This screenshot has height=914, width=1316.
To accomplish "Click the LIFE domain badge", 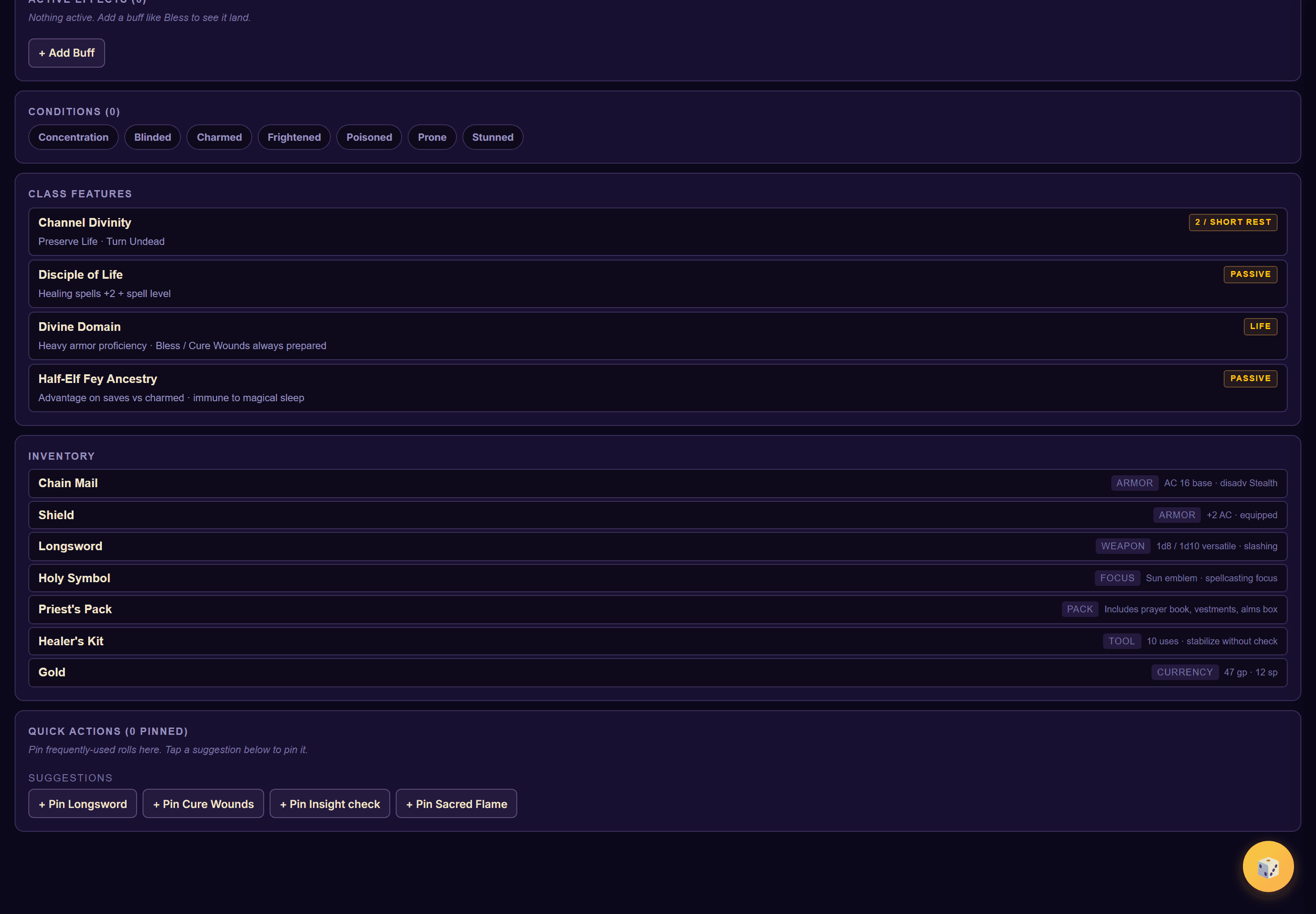I will pos(1260,326).
